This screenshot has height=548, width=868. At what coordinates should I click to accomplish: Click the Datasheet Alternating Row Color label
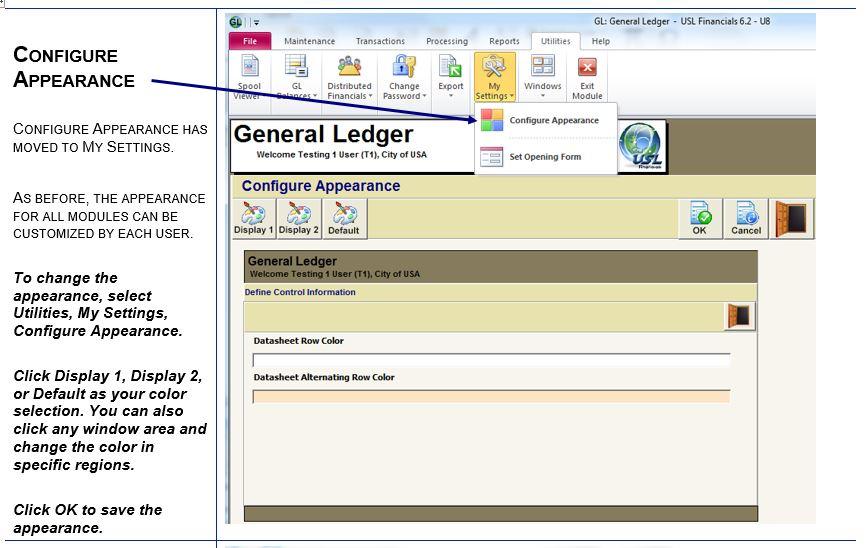pyautogui.click(x=324, y=378)
